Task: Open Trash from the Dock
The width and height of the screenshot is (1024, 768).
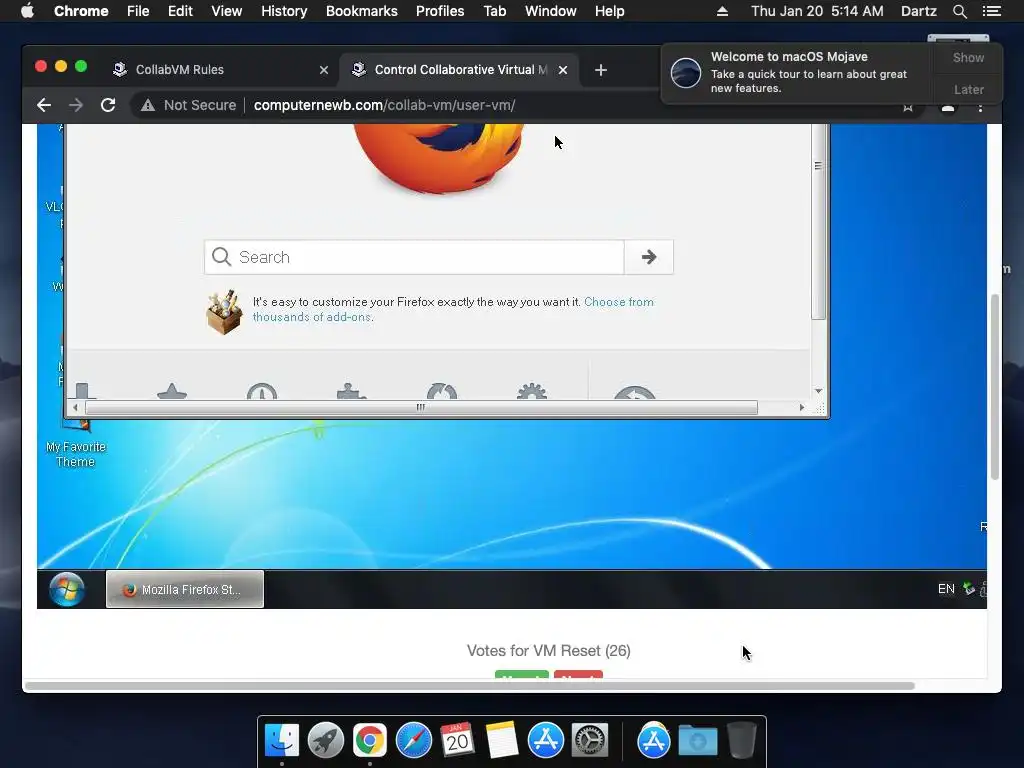Action: tap(741, 741)
